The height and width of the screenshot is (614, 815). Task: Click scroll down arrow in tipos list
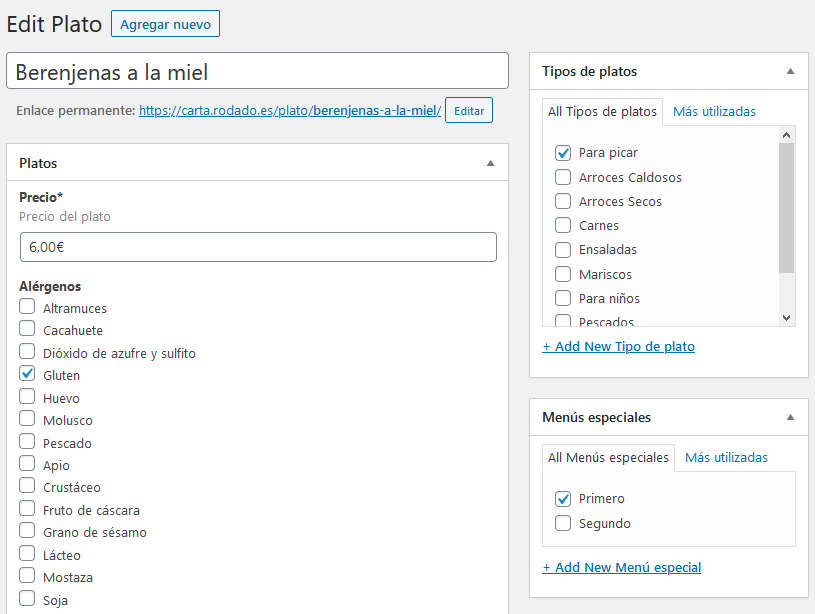coord(786,318)
